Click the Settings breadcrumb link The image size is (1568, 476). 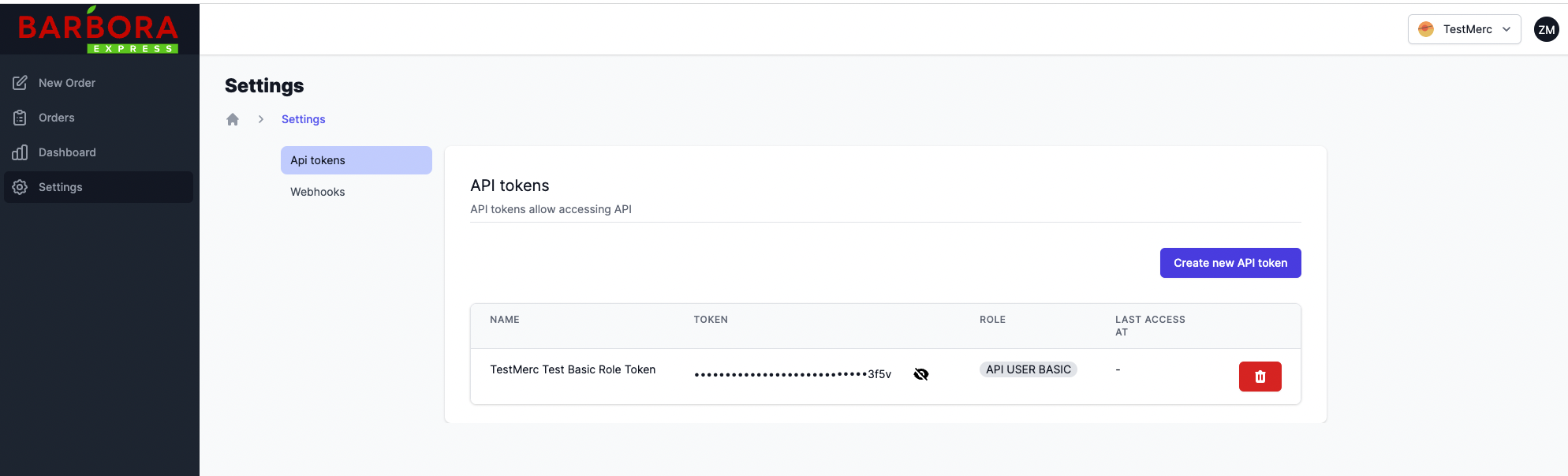pos(303,119)
